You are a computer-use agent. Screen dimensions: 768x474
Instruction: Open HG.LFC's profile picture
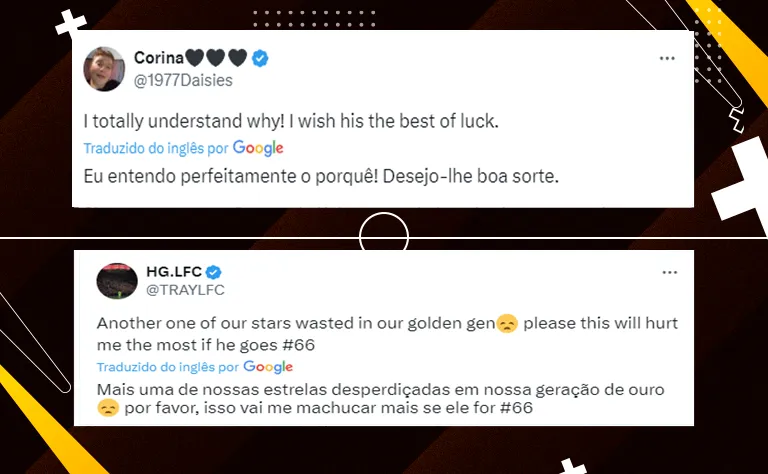click(117, 281)
